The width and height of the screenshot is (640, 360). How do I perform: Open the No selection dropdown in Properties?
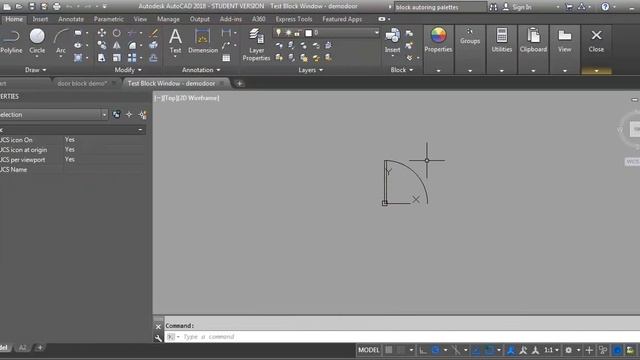(104, 115)
